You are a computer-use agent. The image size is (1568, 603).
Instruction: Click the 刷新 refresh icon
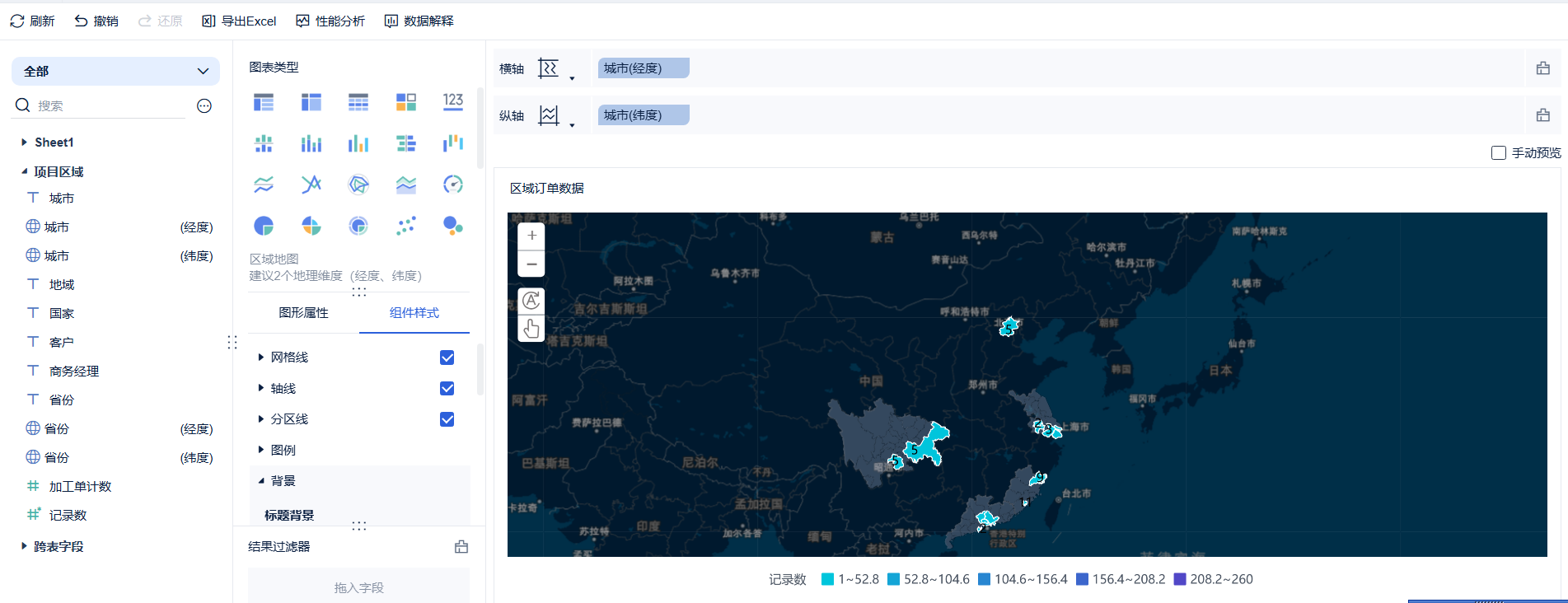pos(17,21)
